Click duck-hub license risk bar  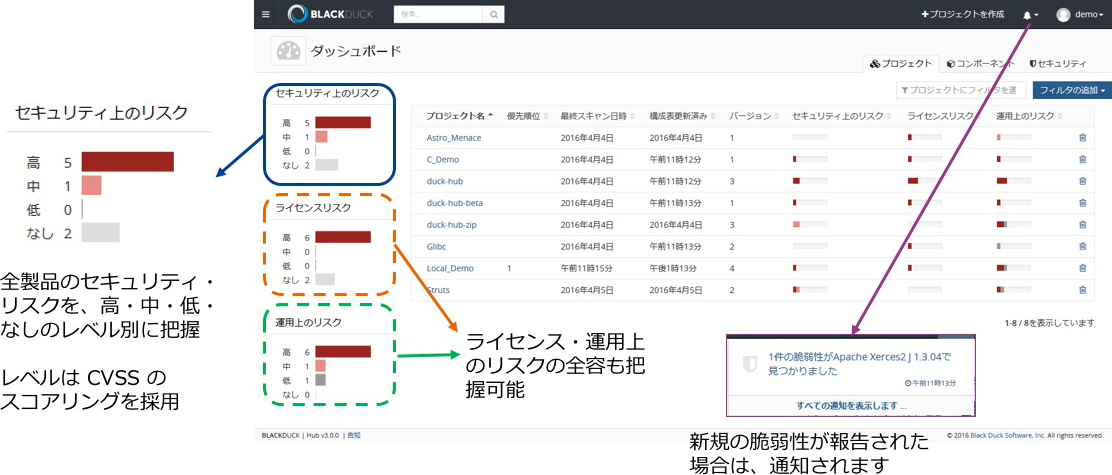pos(925,181)
